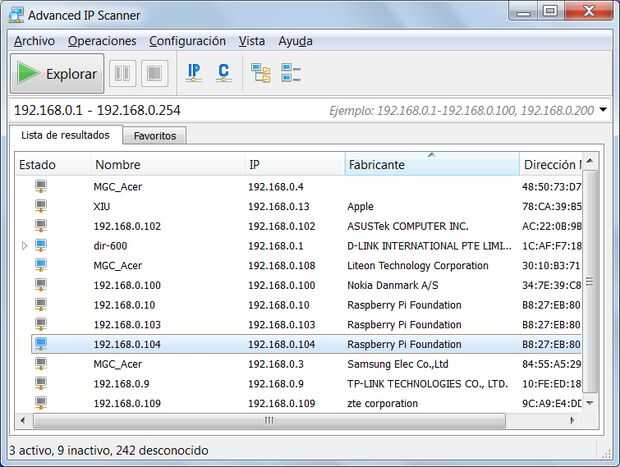
Task: Sort by the Estado column header
Action: [53, 164]
